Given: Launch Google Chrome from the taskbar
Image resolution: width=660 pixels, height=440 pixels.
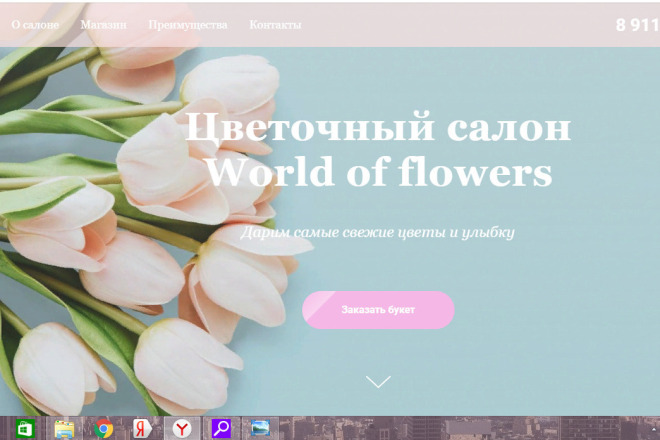Looking at the screenshot, I should [104, 429].
